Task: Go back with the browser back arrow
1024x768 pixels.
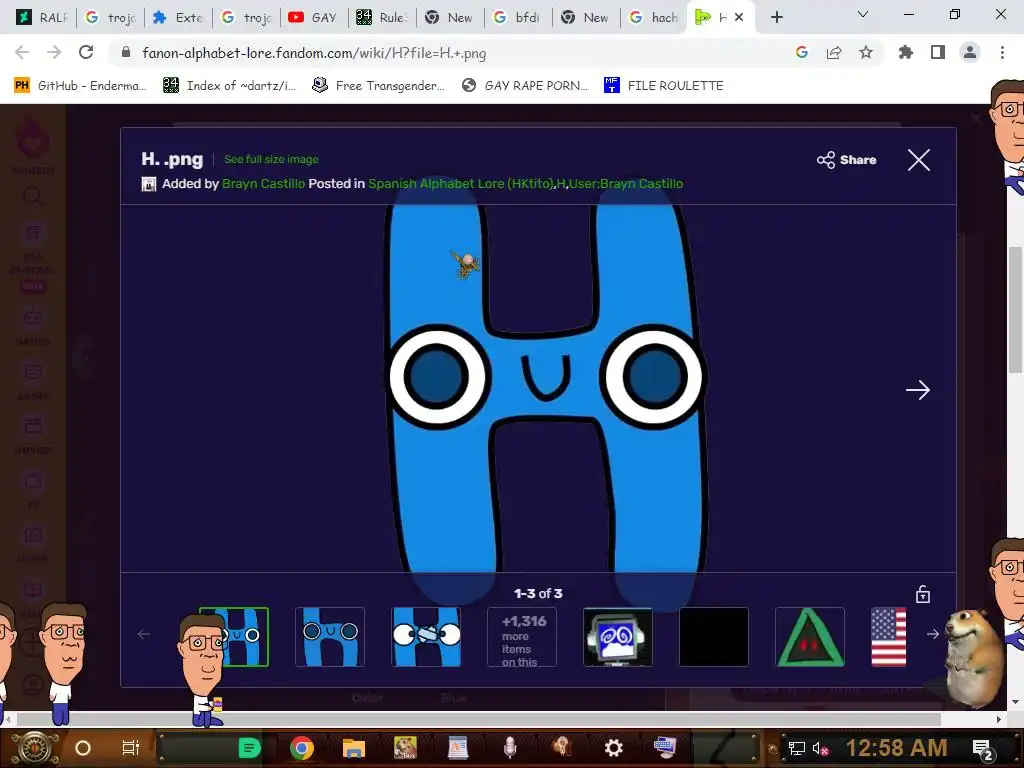Action: point(22,52)
